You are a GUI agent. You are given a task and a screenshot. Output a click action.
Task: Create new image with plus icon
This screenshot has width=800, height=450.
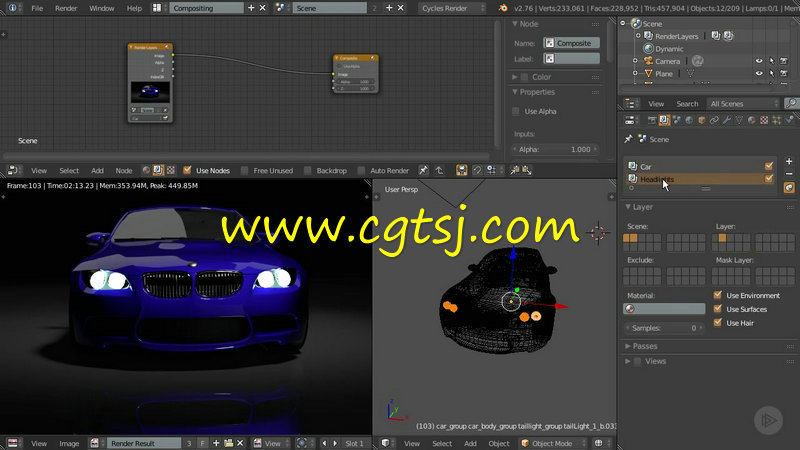pyautogui.click(x=216, y=443)
